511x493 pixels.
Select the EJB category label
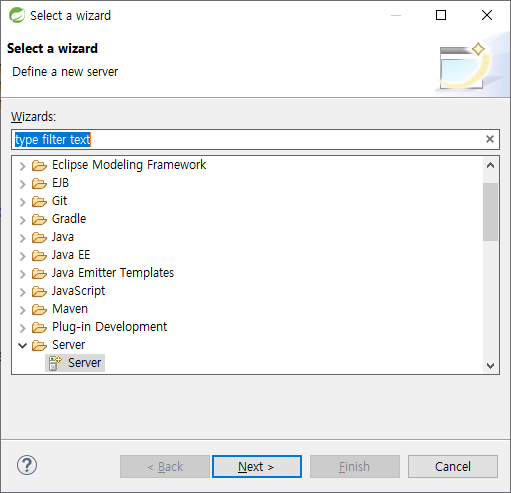(60, 183)
